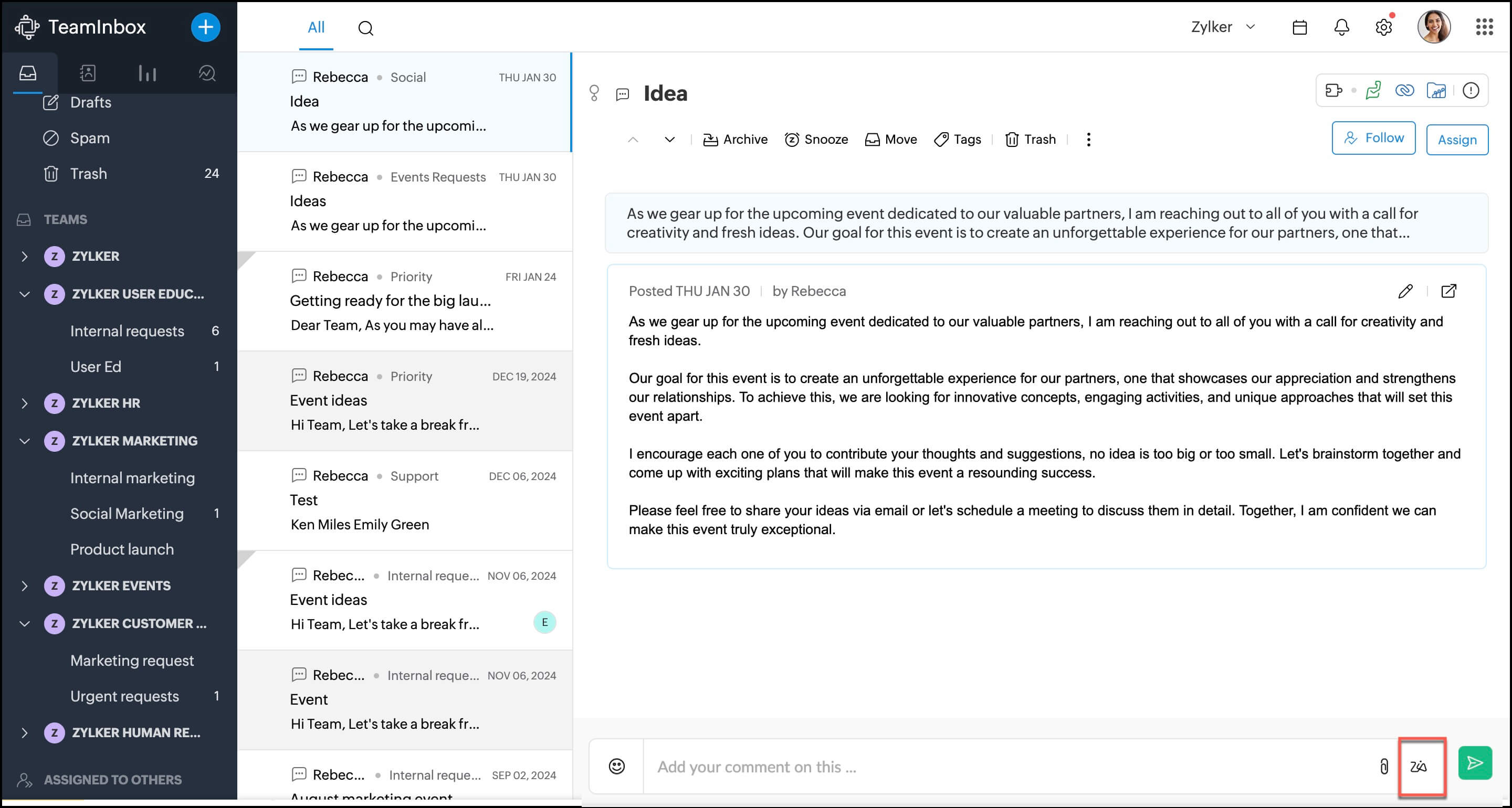Open the emoji picker in comment box
Screen dimensions: 1512x808
click(616, 766)
